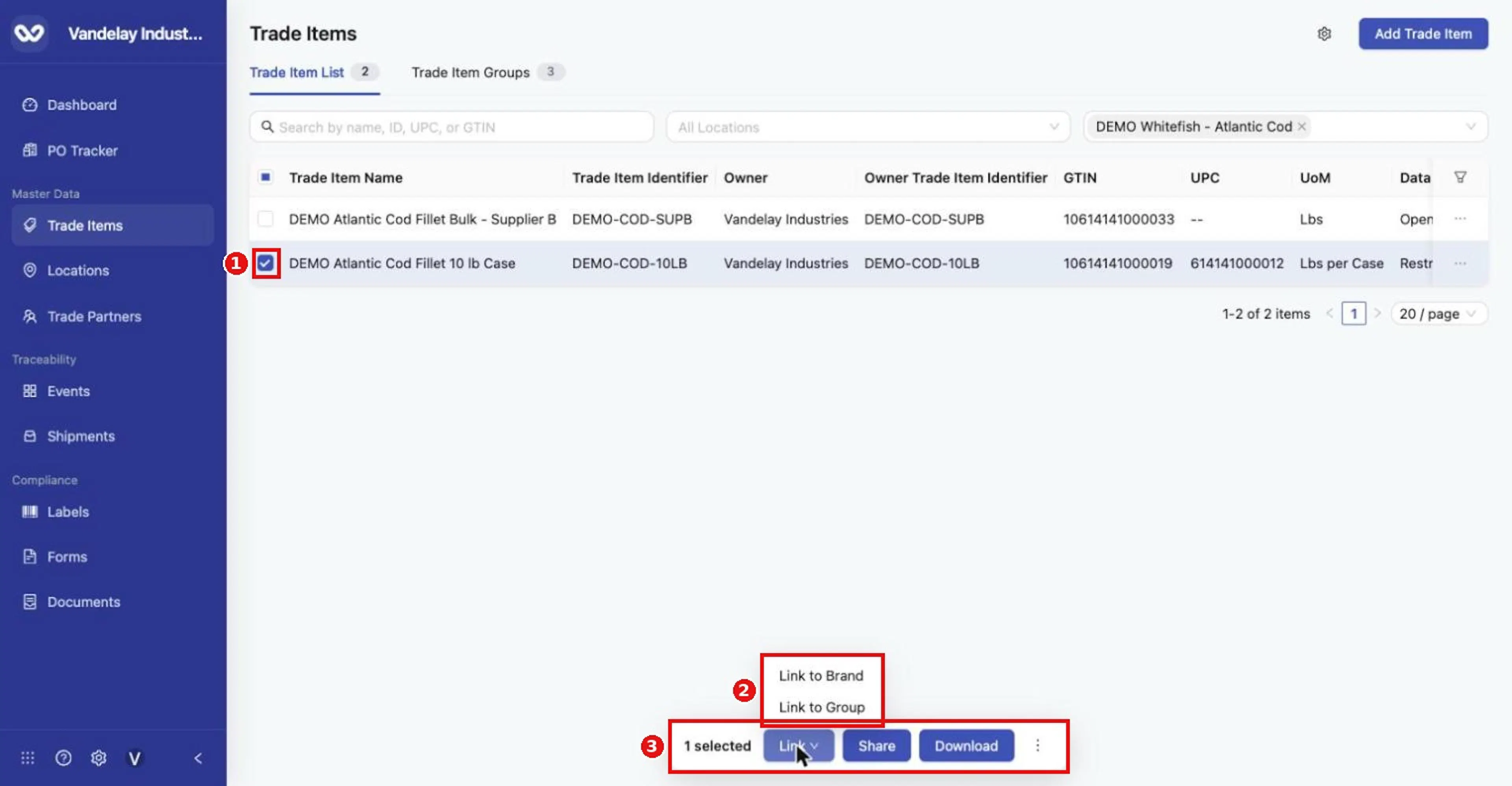
Task: Remove the DEMO Whitefish - Atlantic Cod tag
Action: (x=1302, y=127)
